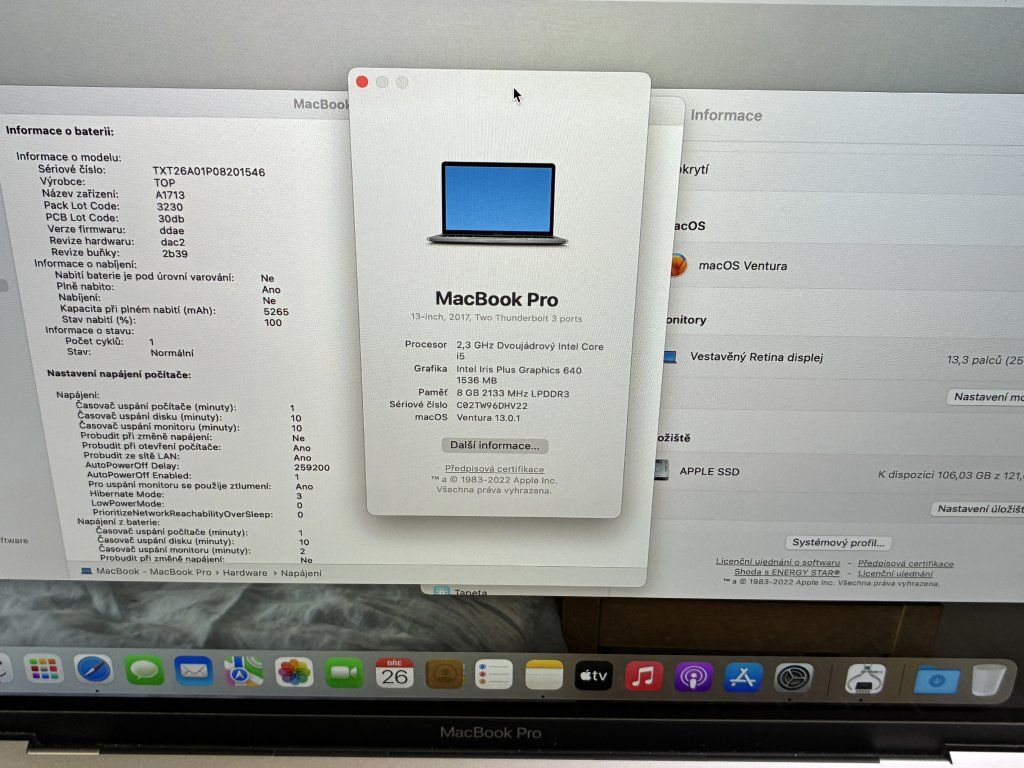Open the display settings button under monitors
Image resolution: width=1024 pixels, height=768 pixels.
[985, 397]
